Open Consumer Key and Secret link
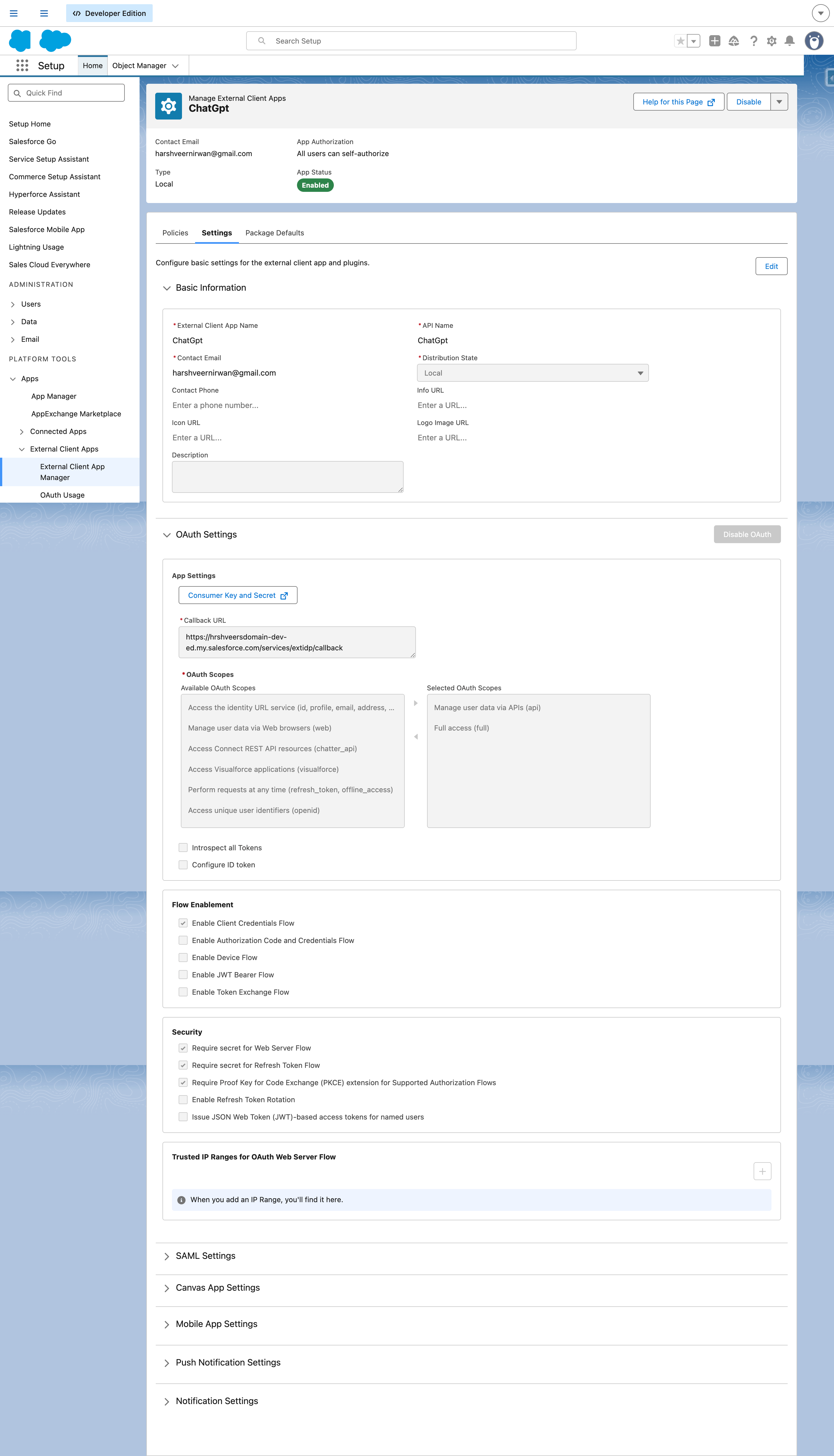The image size is (834, 1456). pos(237,595)
